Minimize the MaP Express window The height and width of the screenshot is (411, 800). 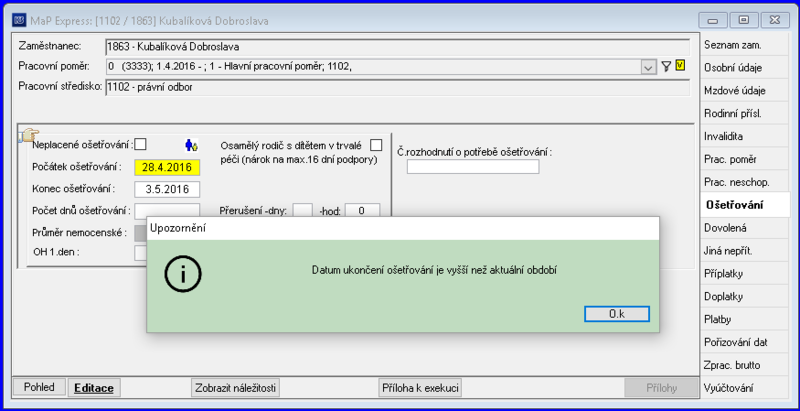(x=712, y=20)
